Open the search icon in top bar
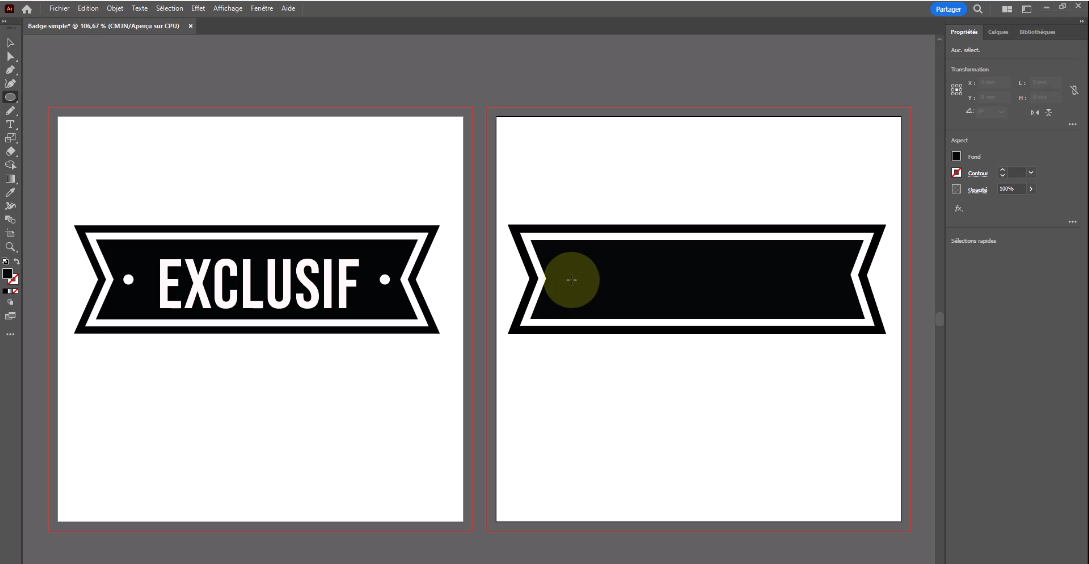 coord(978,9)
